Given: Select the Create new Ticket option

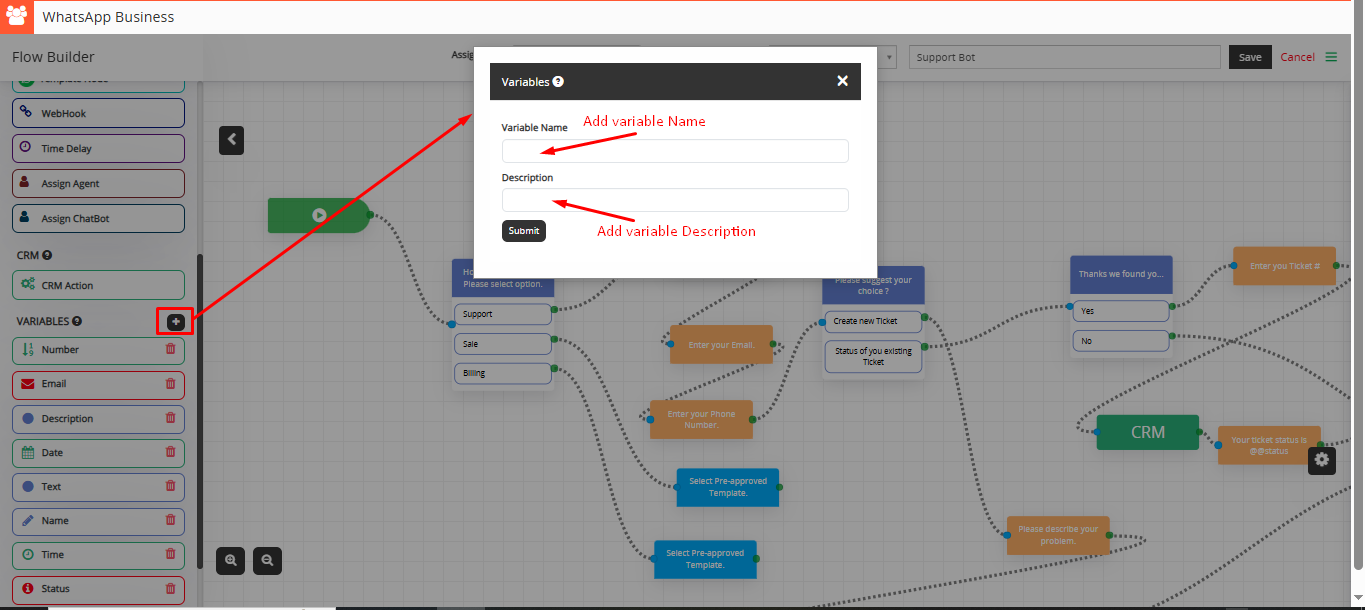Looking at the screenshot, I should [x=873, y=321].
